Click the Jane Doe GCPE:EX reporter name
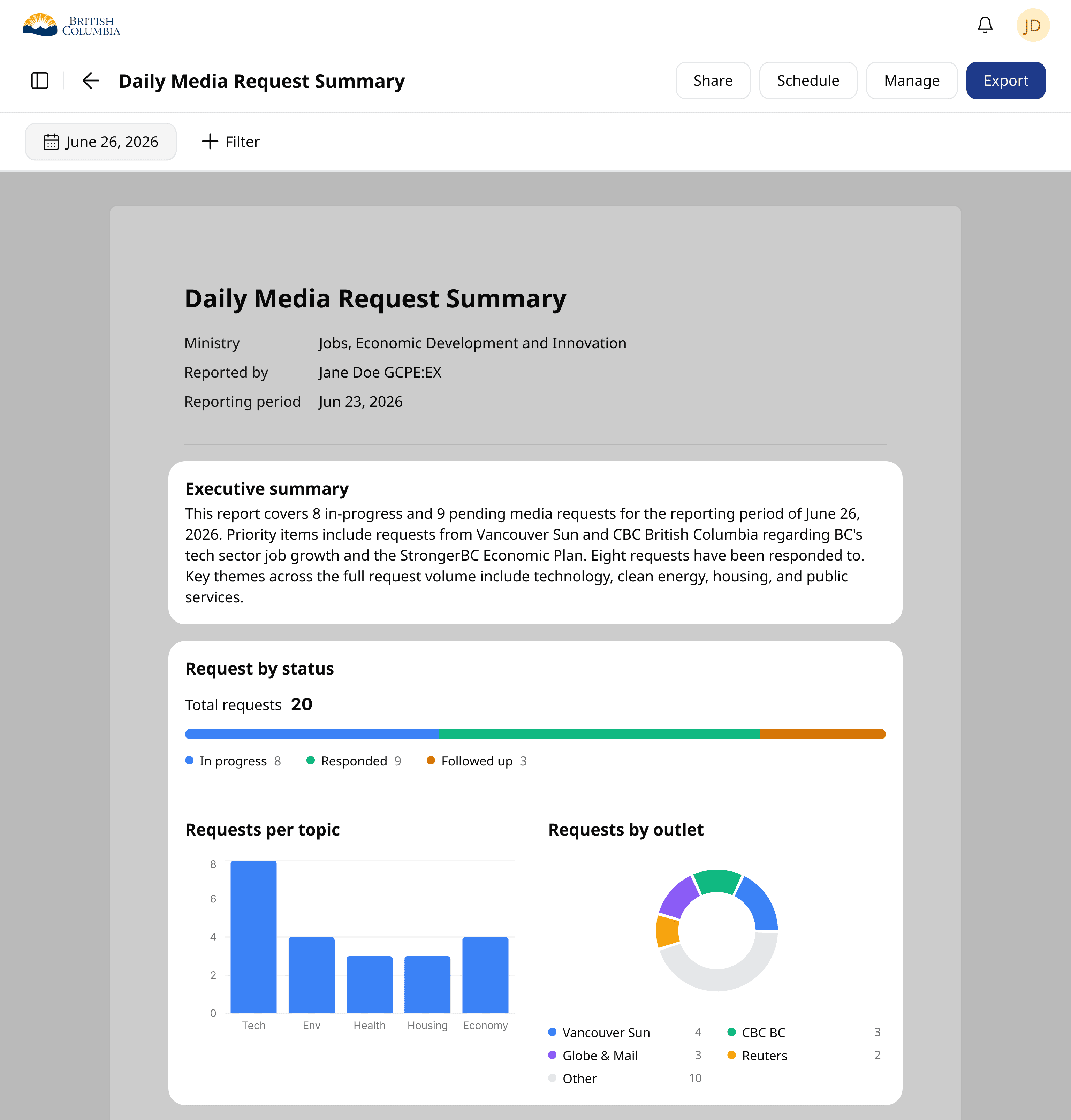 pos(380,372)
